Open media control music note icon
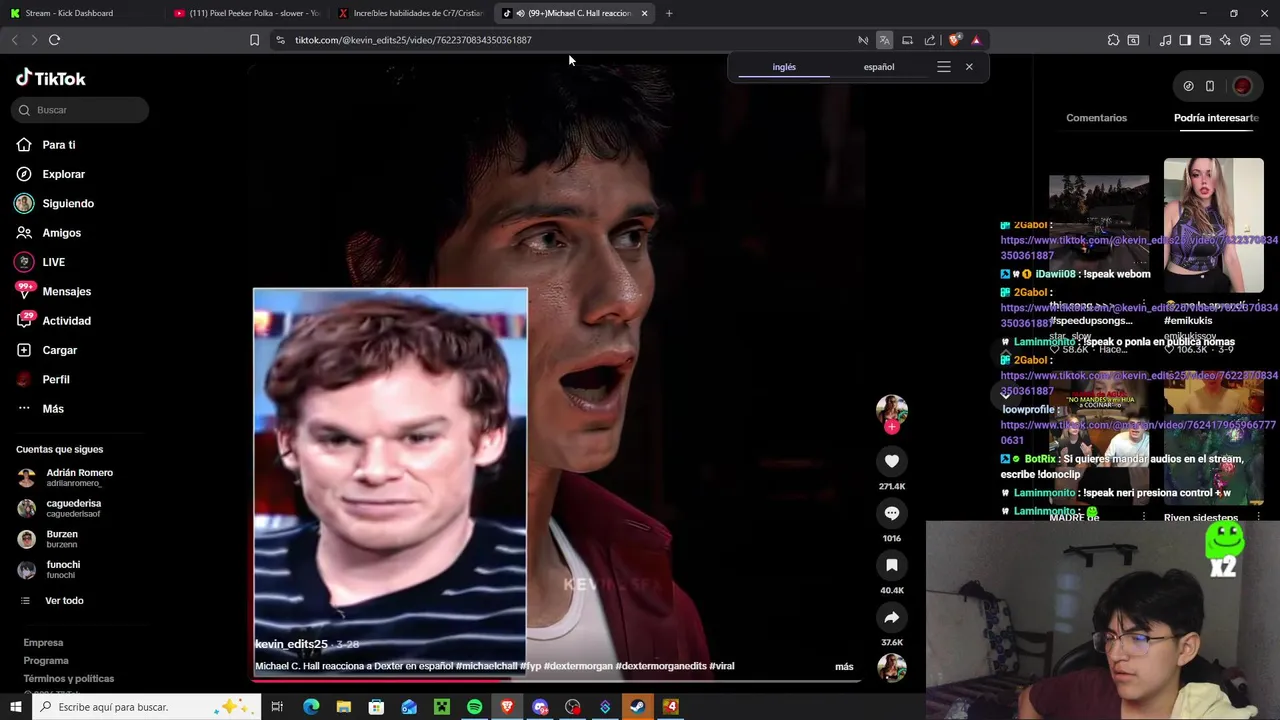Image resolution: width=1280 pixels, height=720 pixels. click(x=1165, y=40)
